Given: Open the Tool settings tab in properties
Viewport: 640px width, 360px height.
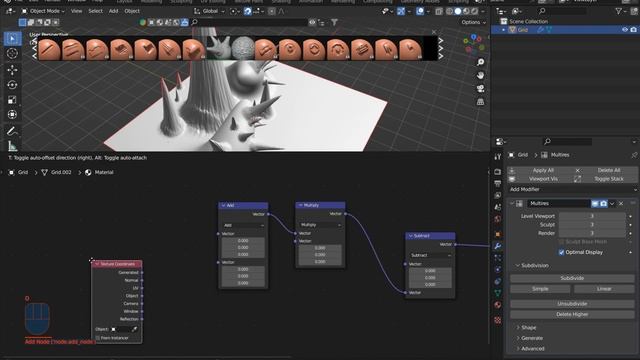Looking at the screenshot, I should 498,157.
